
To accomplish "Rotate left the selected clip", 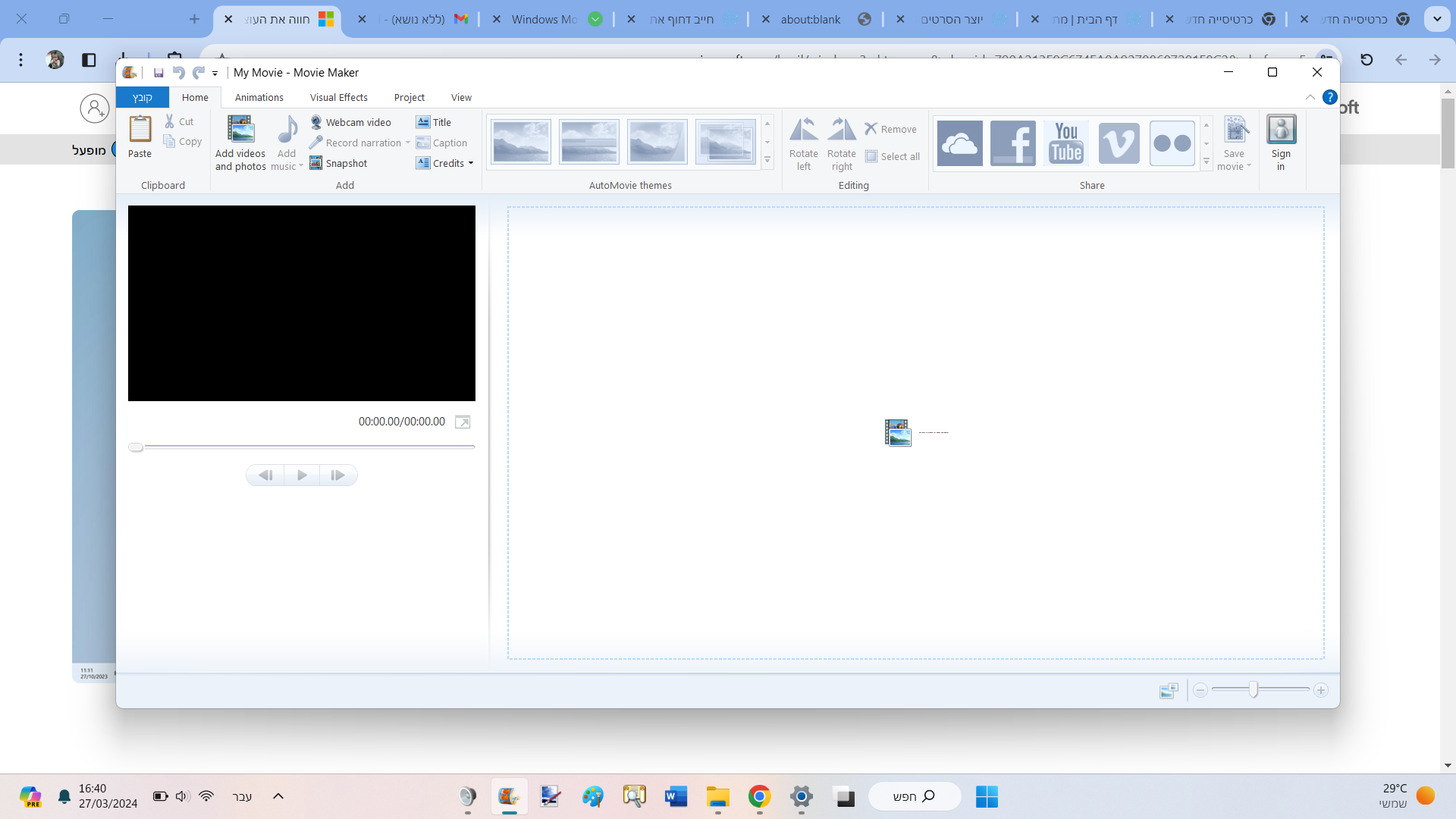I will [804, 143].
